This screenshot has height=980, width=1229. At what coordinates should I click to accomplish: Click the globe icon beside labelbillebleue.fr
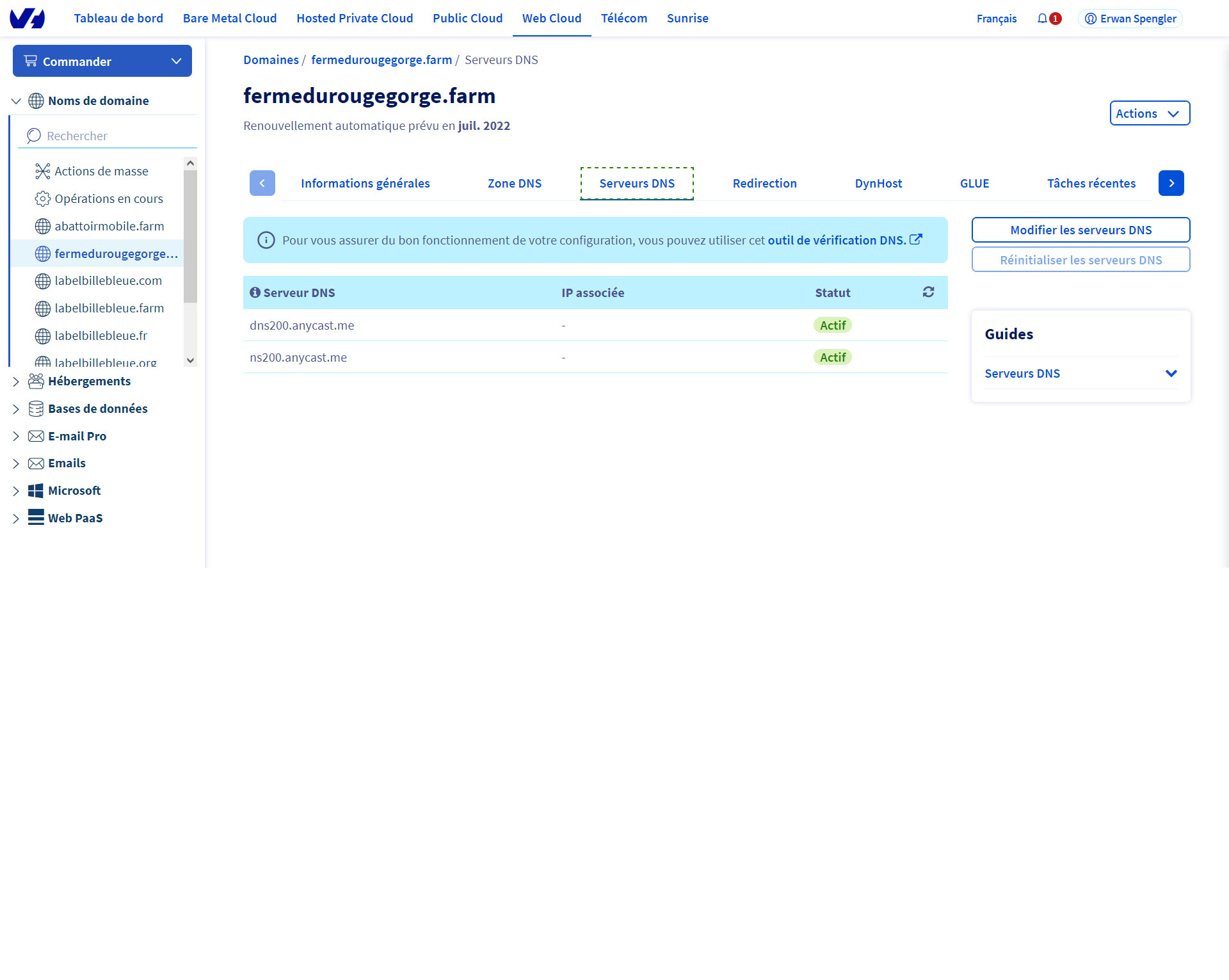coord(43,336)
